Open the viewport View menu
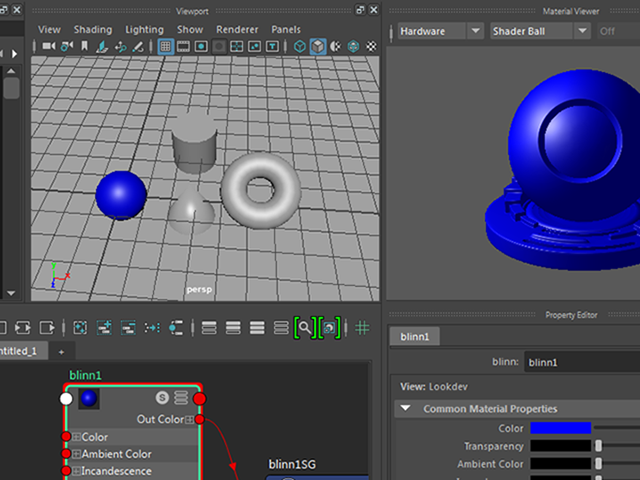 coord(49,30)
